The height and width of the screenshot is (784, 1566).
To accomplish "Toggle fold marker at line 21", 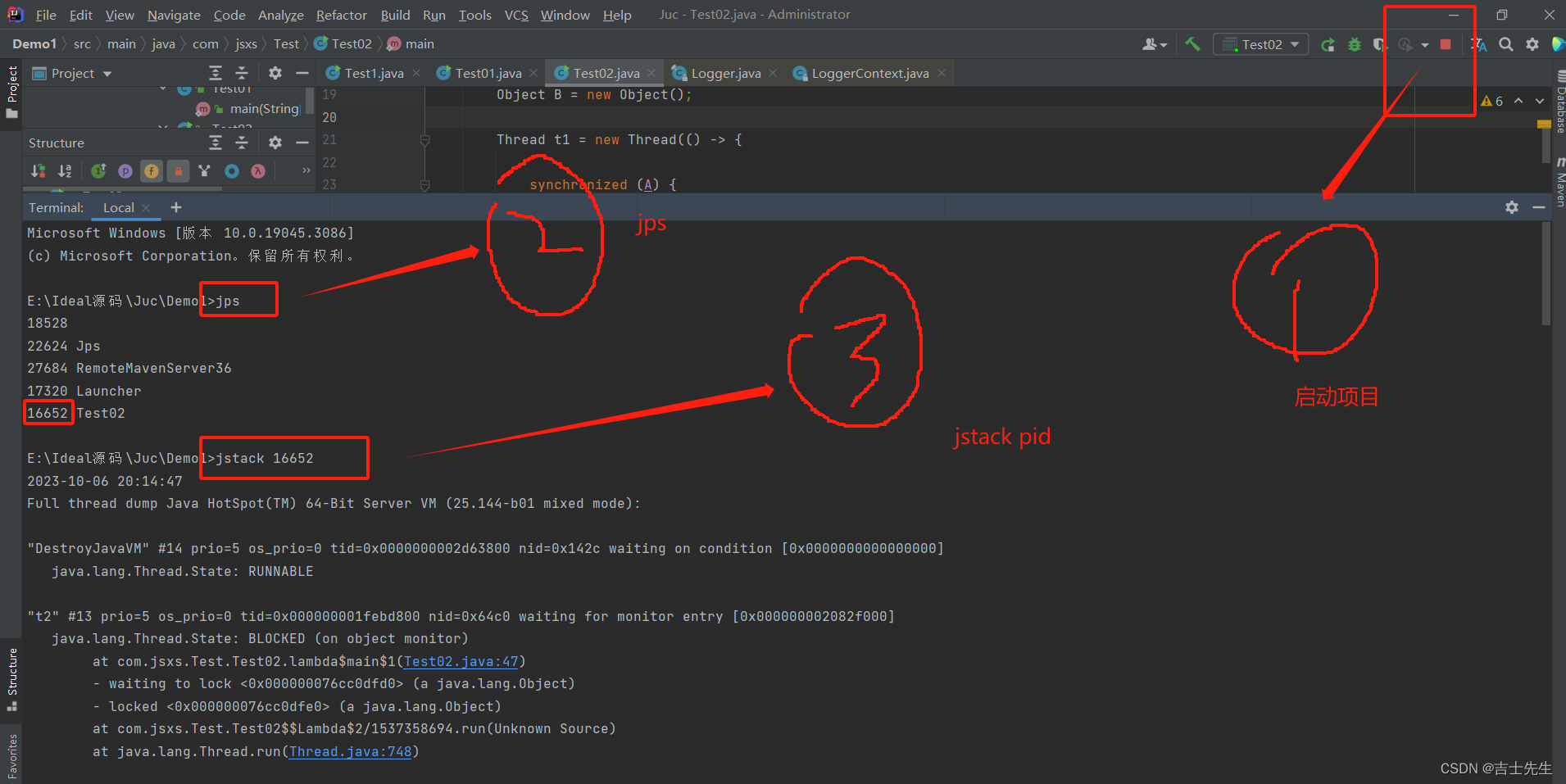I will (x=424, y=140).
